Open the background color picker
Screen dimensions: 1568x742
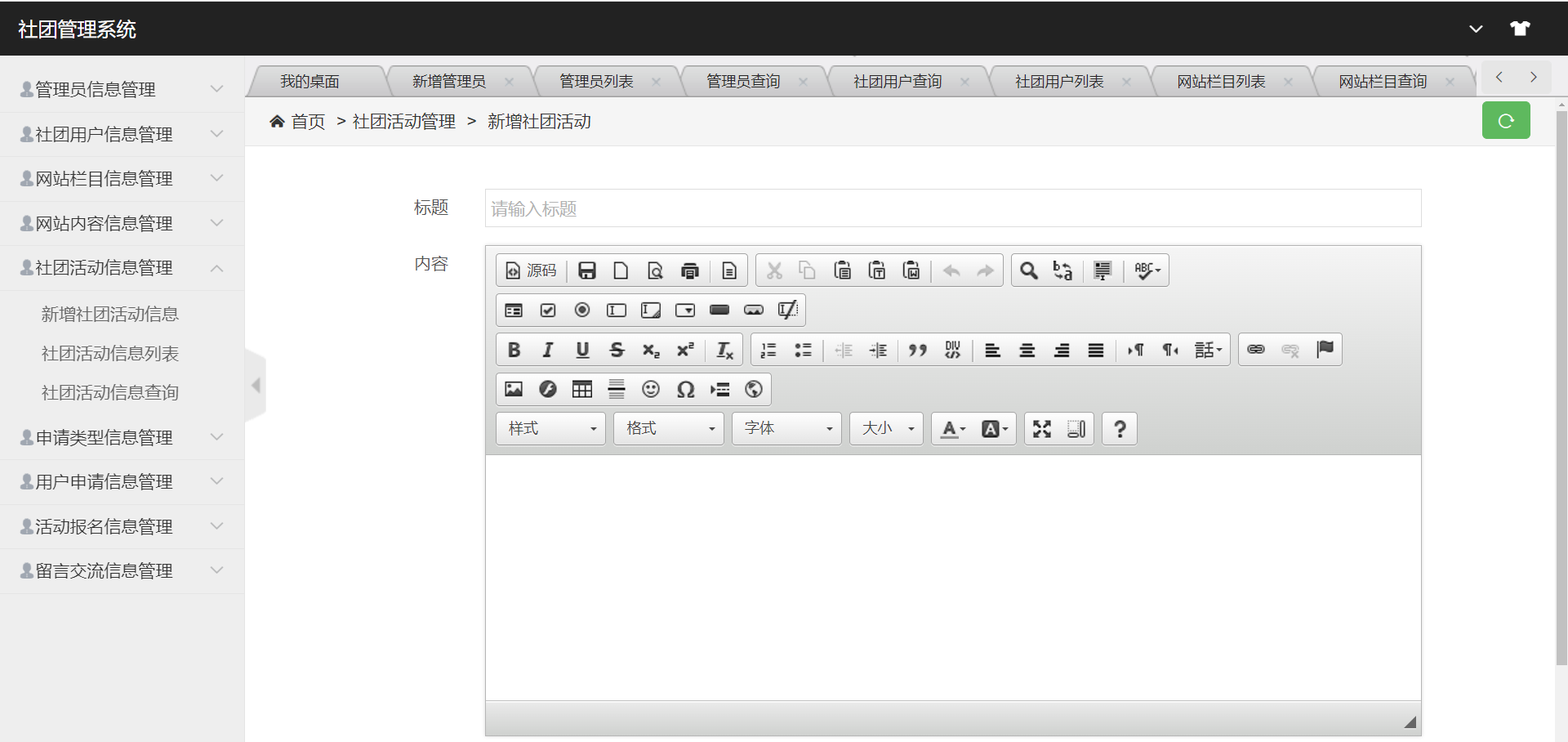pyautogui.click(x=994, y=429)
